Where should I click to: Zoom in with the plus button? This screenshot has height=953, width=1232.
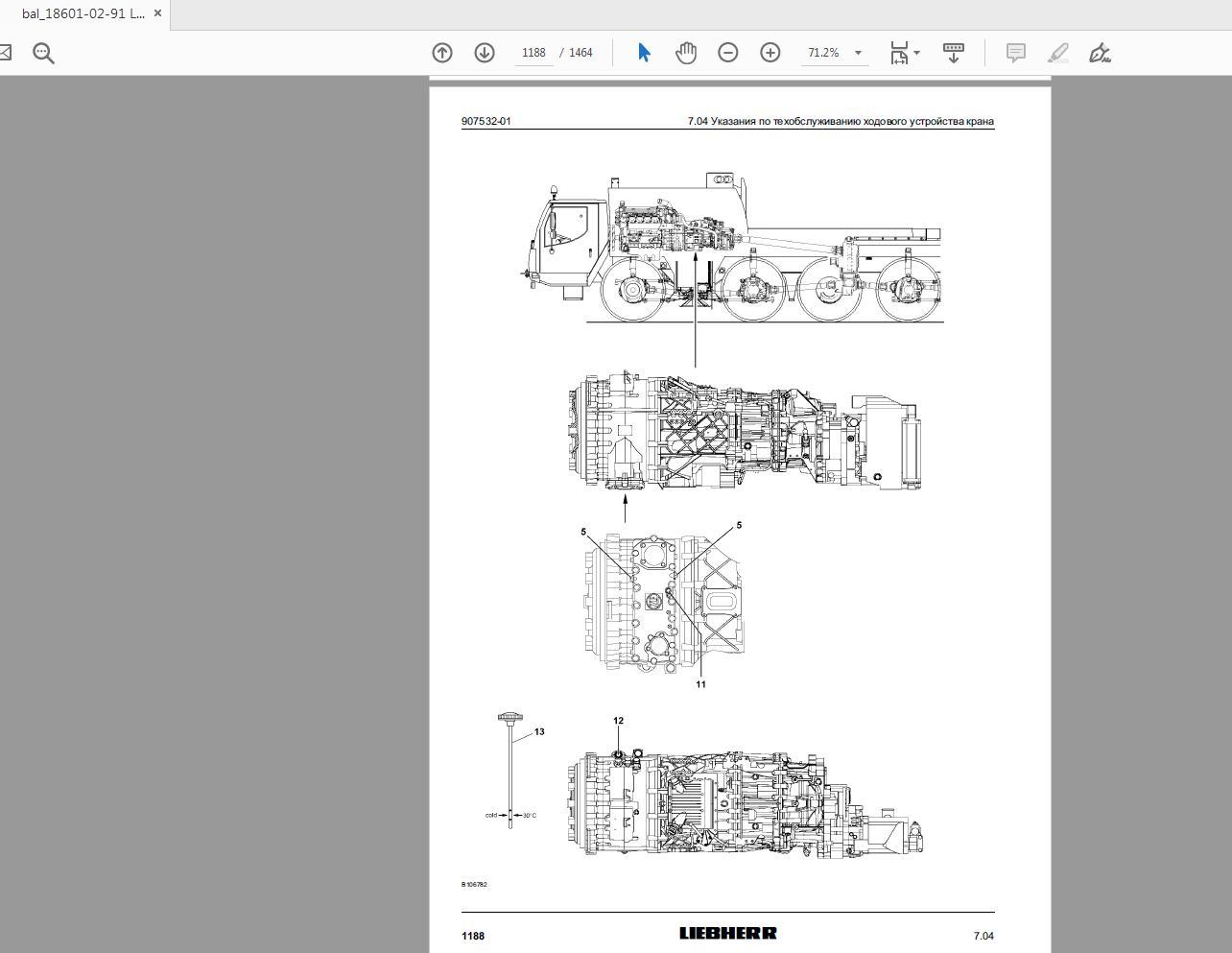click(770, 53)
